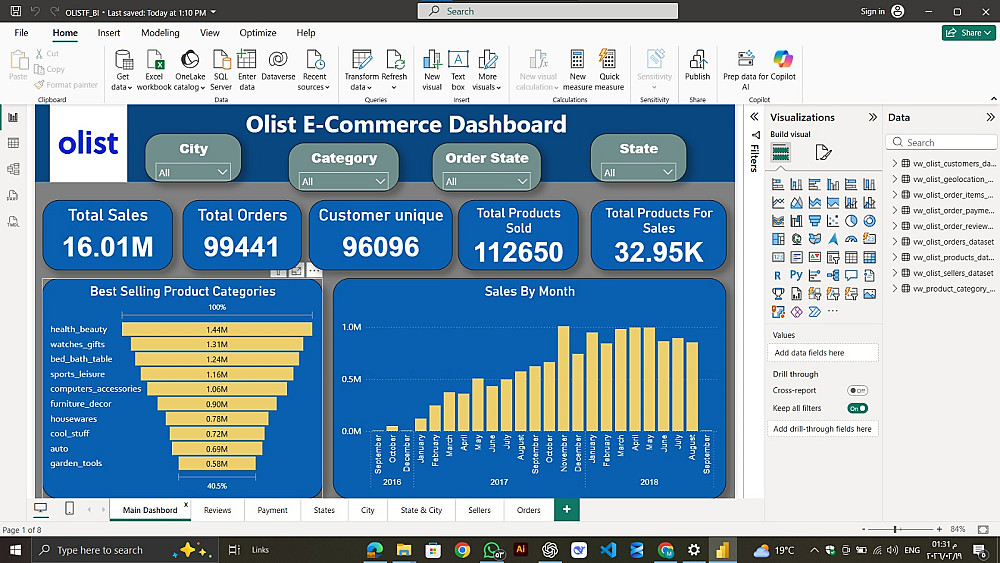Screen dimensions: 1000x563
Task: Open the Sellers page tab
Action: (479, 510)
